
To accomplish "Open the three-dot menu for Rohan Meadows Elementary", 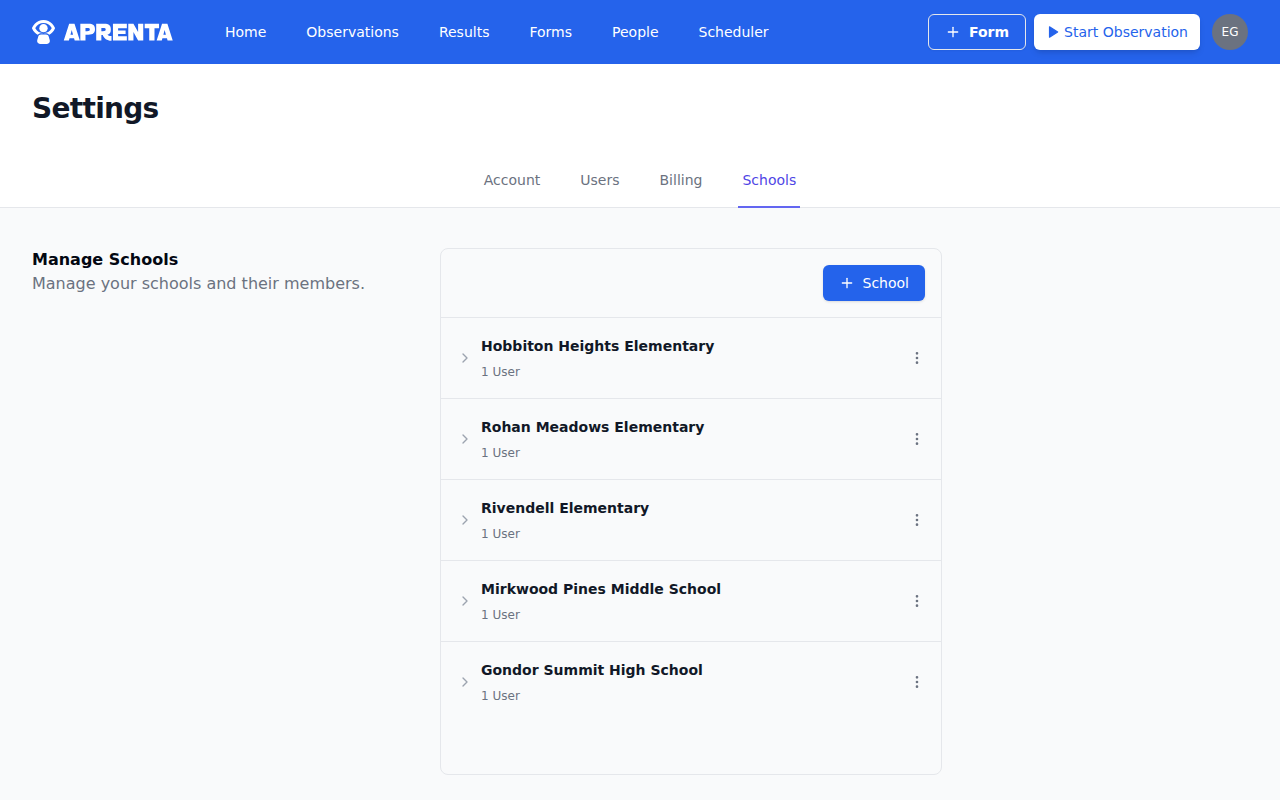I will click(x=917, y=438).
